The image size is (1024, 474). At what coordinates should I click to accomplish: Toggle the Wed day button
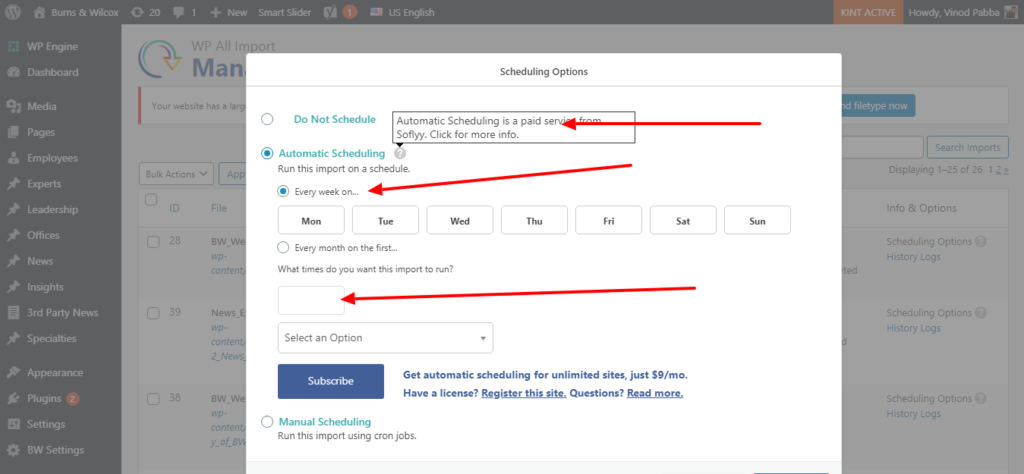[460, 220]
